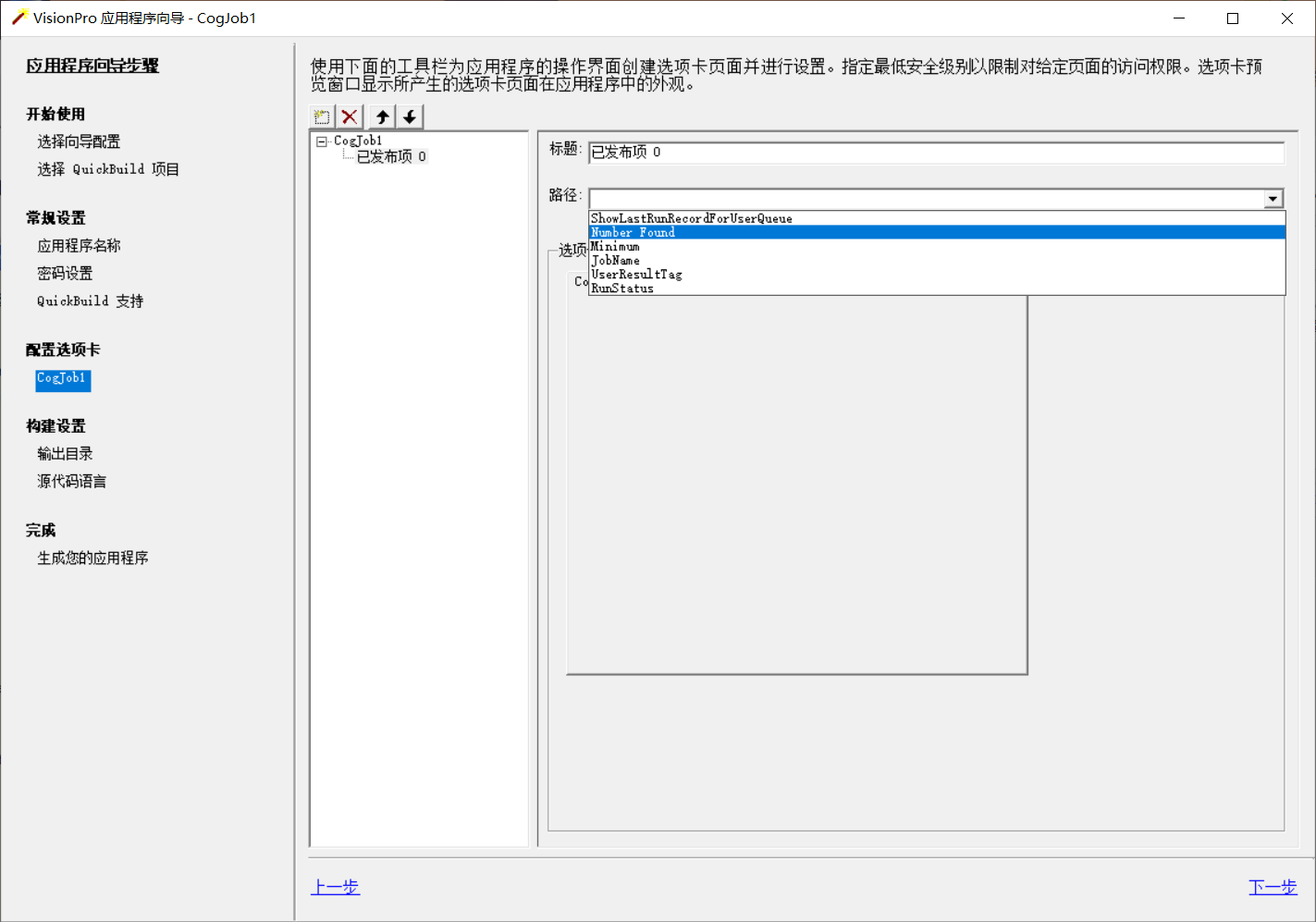Viewport: 1316px width, 922px height.
Task: Select CogJob1 under 配置选项卡
Action: pos(62,379)
